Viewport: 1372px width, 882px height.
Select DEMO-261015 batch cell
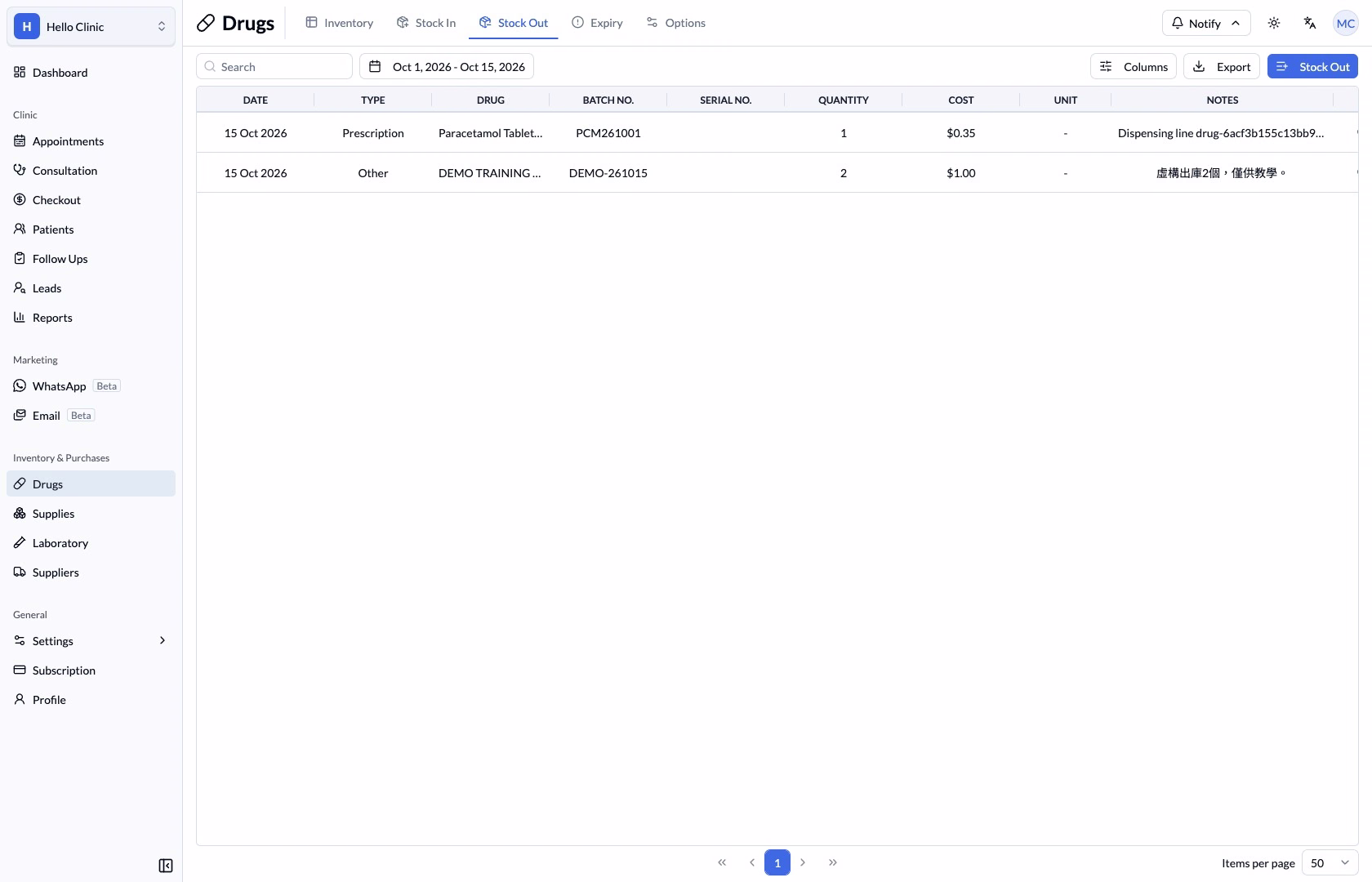608,173
